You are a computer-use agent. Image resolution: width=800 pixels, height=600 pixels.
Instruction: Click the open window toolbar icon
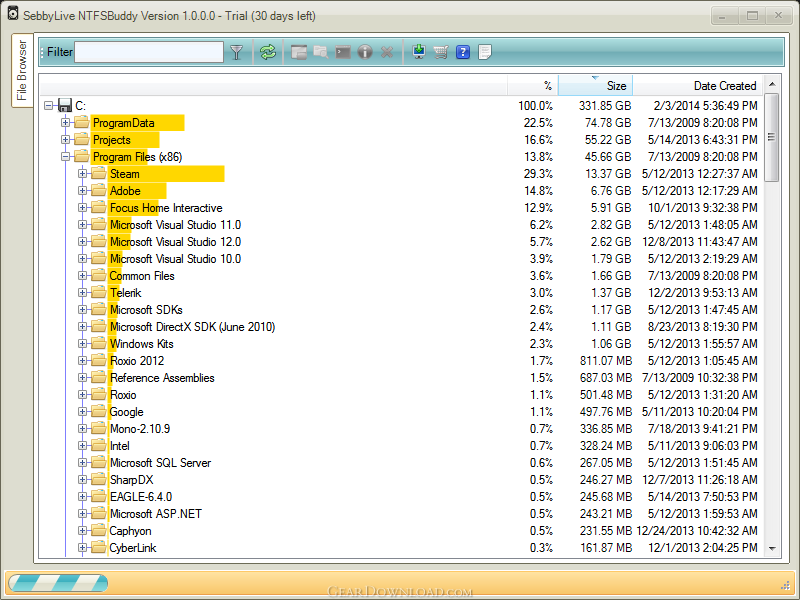coord(299,52)
